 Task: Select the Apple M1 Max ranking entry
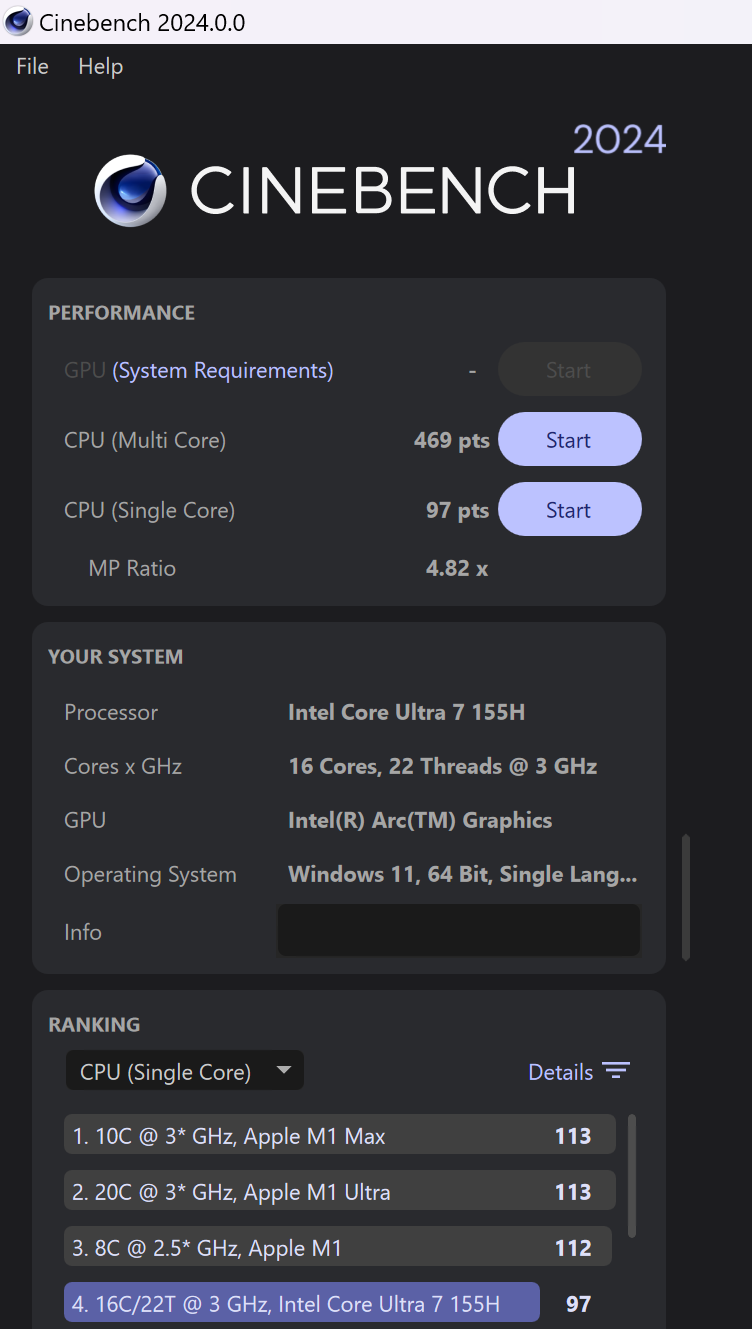(x=340, y=1135)
